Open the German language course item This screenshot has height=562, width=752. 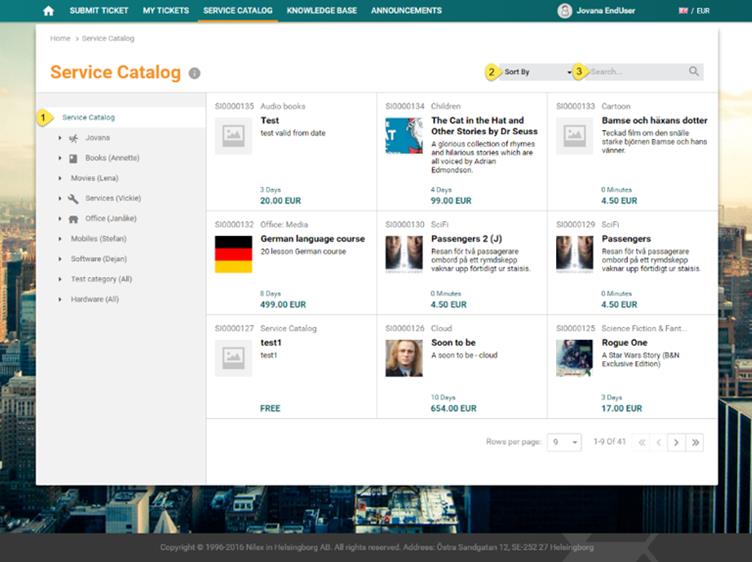[312, 239]
